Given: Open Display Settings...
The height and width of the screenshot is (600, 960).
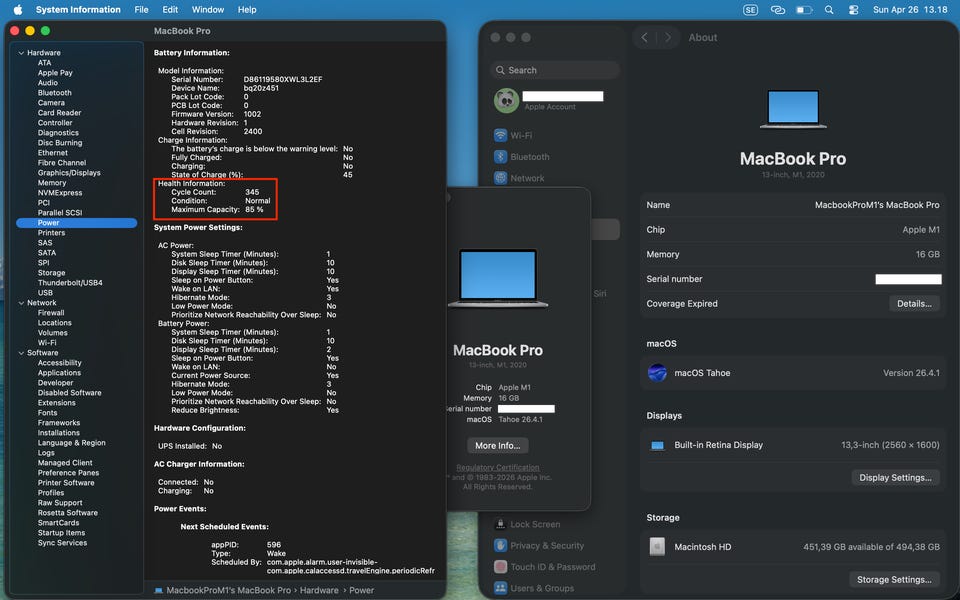Looking at the screenshot, I should coord(895,478).
